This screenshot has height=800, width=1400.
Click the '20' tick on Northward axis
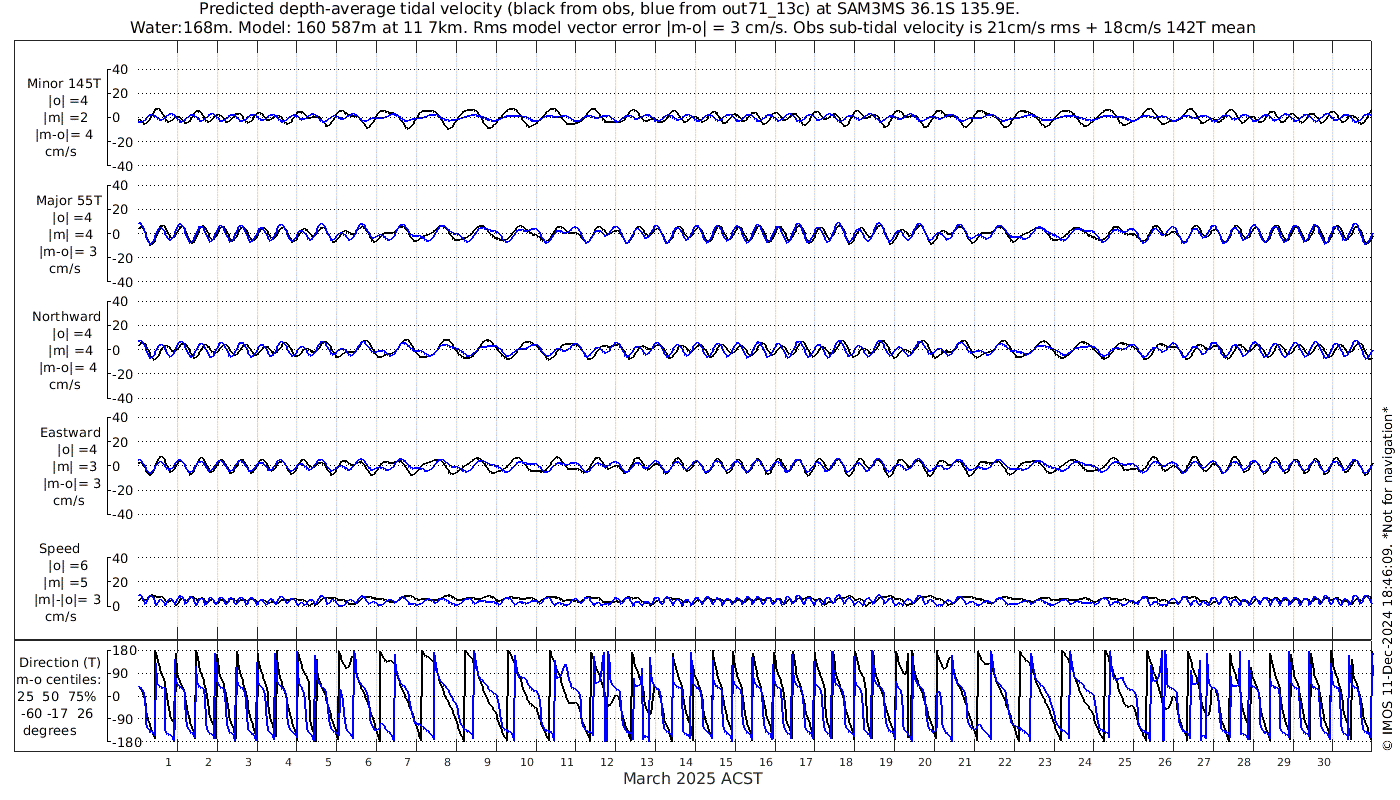click(x=121, y=325)
